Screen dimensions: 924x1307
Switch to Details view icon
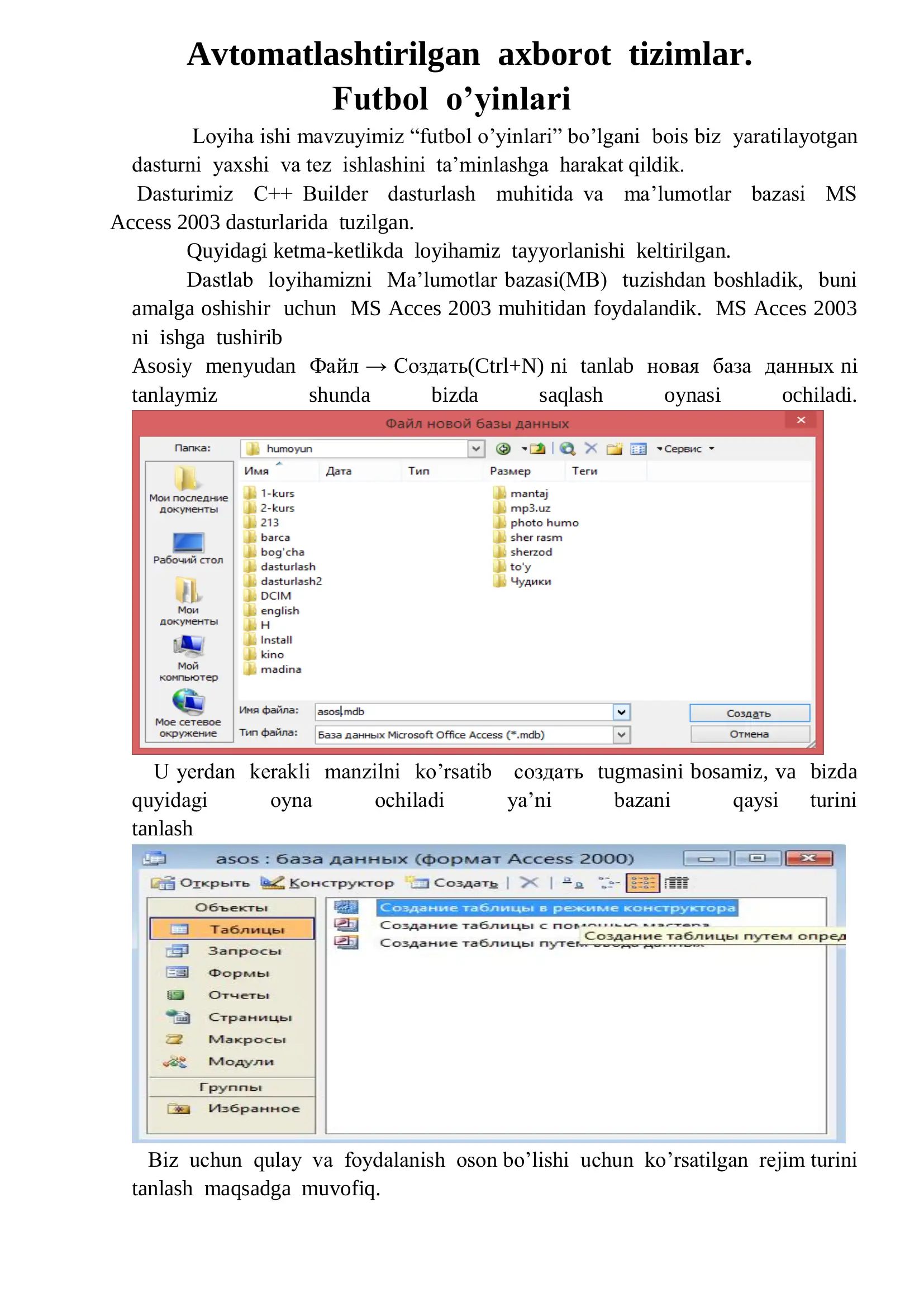click(676, 883)
